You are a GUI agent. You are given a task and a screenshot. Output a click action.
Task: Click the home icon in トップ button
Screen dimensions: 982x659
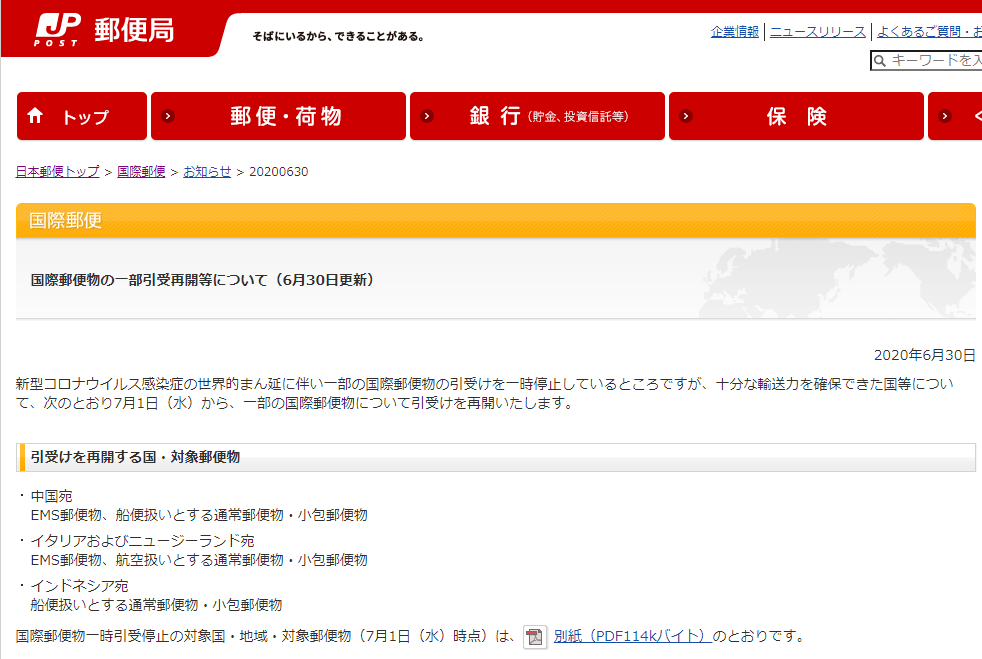[x=36, y=116]
